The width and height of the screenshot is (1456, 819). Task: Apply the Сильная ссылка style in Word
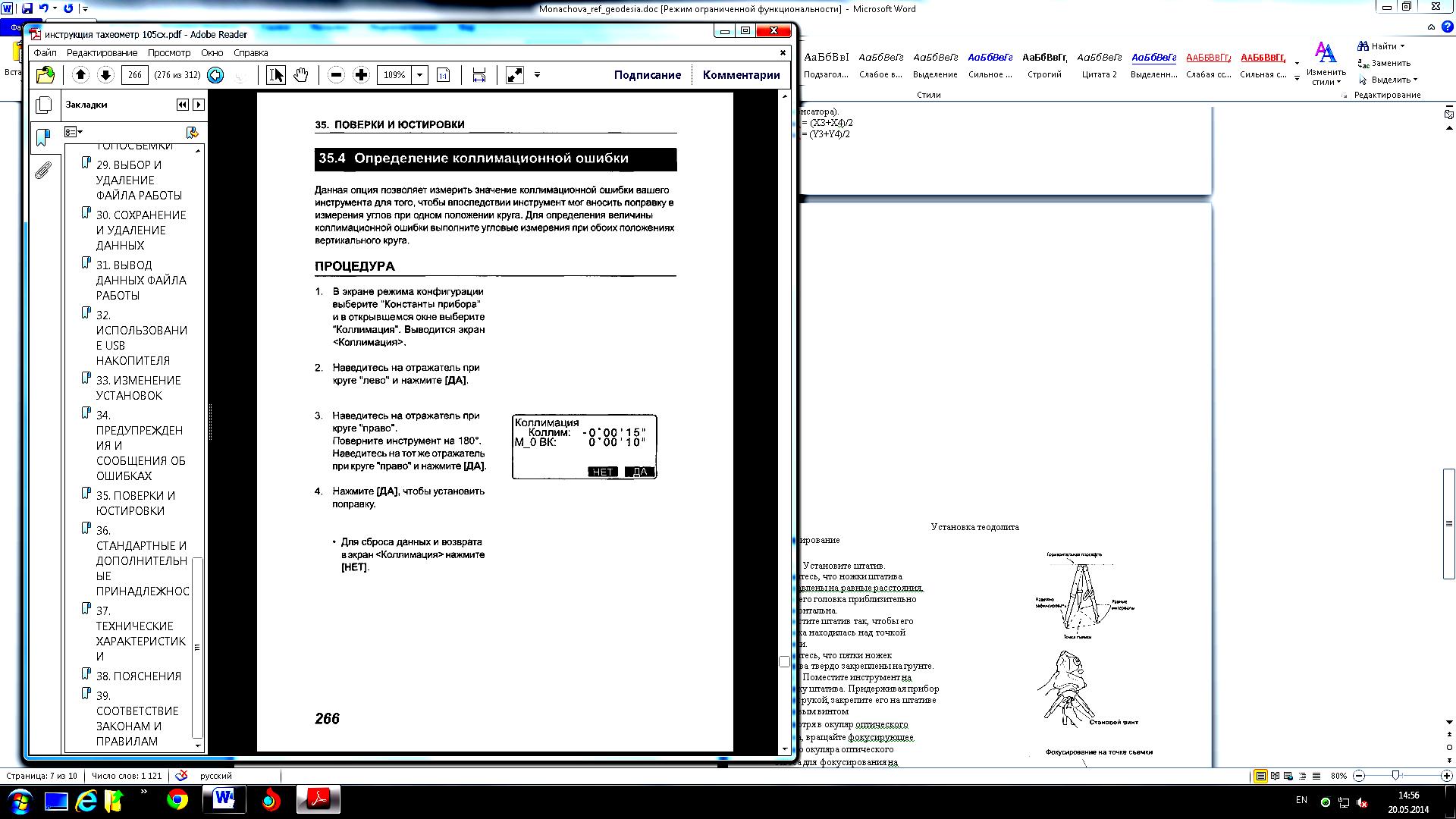pos(1263,64)
